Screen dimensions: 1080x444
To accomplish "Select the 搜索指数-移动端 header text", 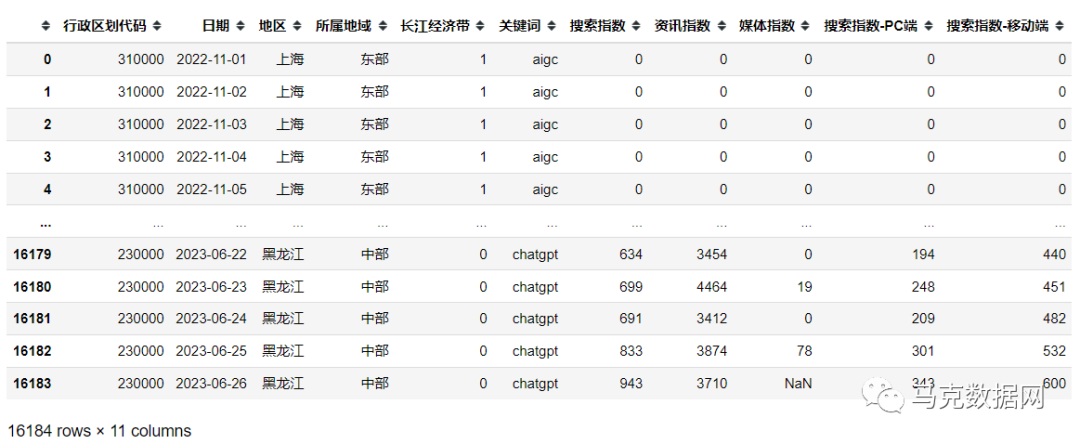I will 998,26.
